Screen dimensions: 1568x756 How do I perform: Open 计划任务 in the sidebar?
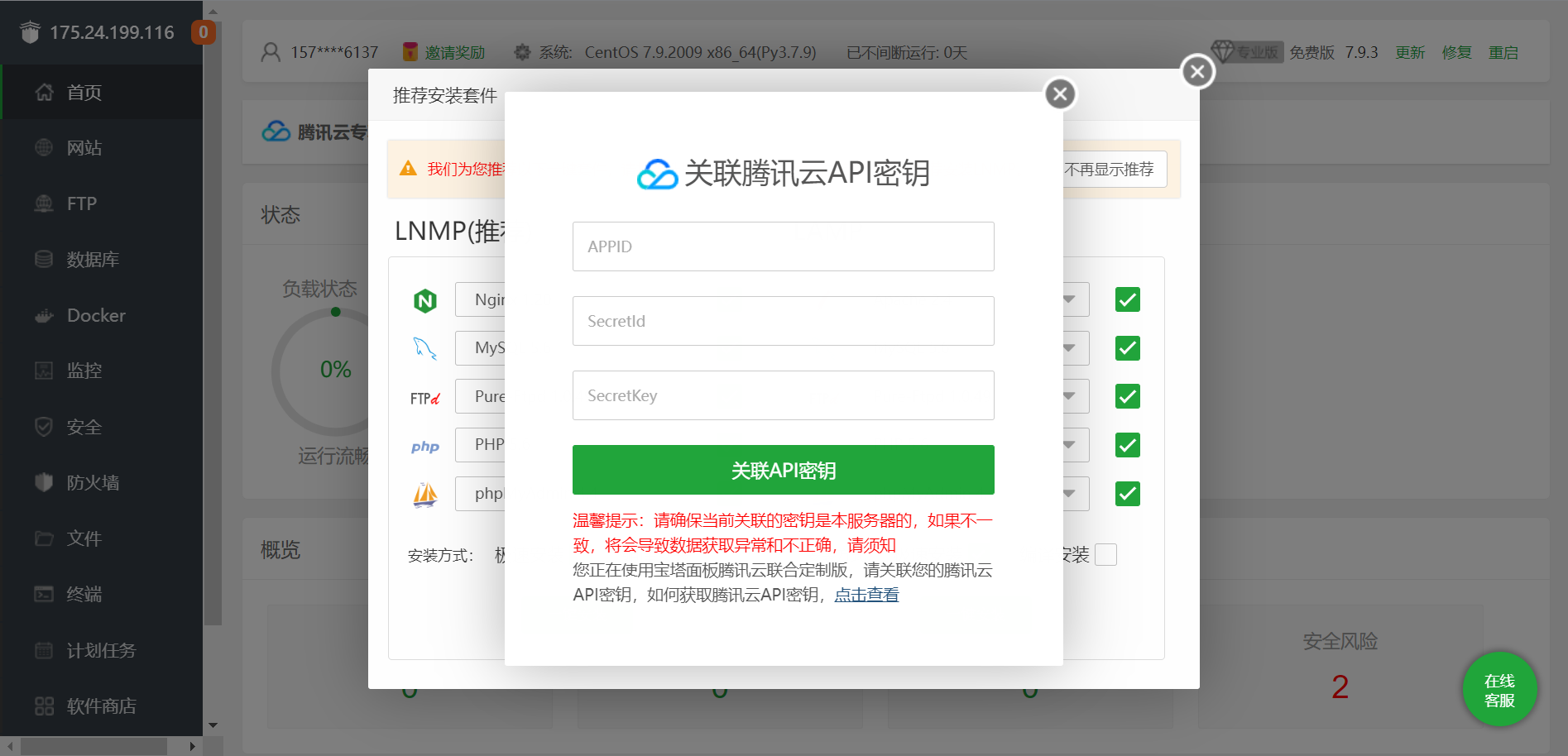[101, 650]
